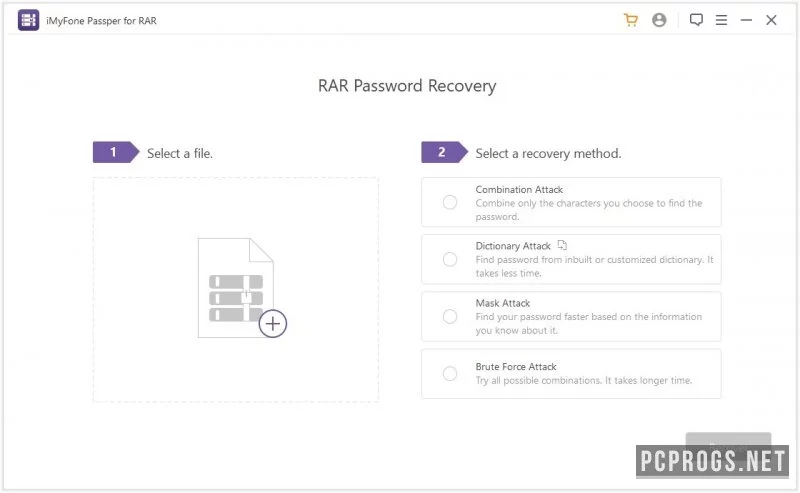Click the plus circle to add file
Image resolution: width=800 pixels, height=493 pixels.
click(273, 324)
